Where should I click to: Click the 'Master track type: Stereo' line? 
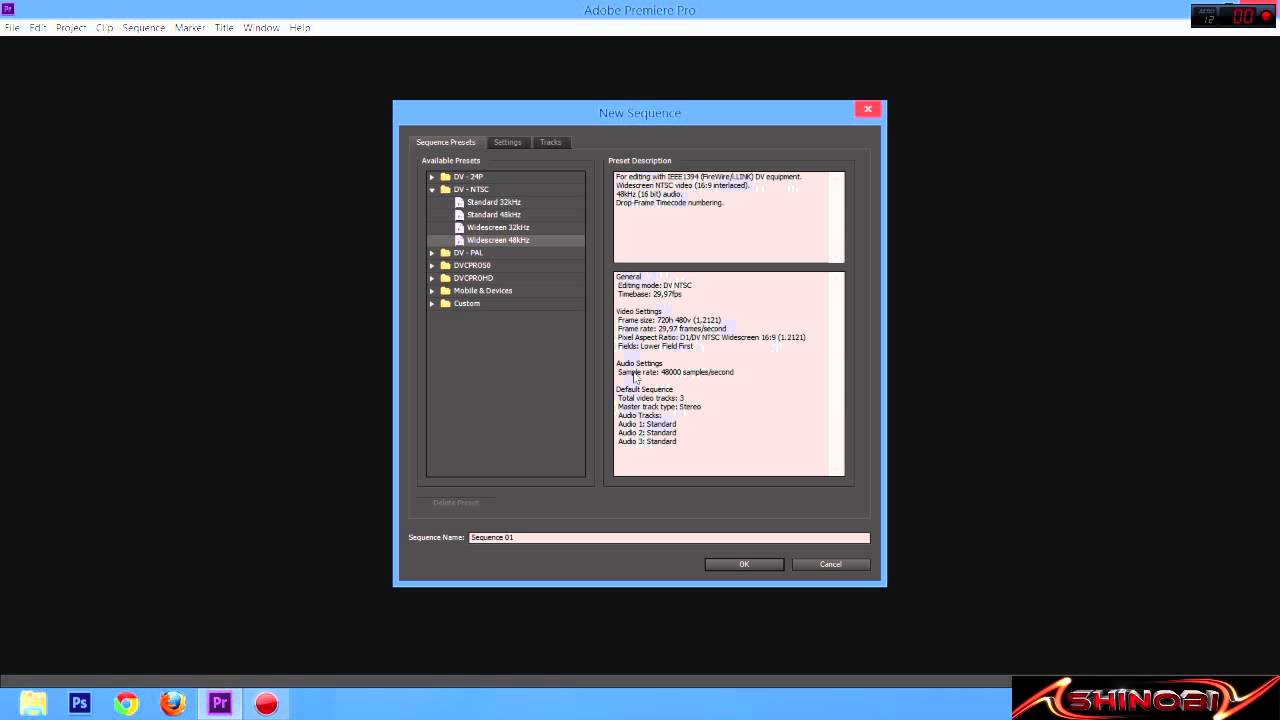click(x=659, y=407)
